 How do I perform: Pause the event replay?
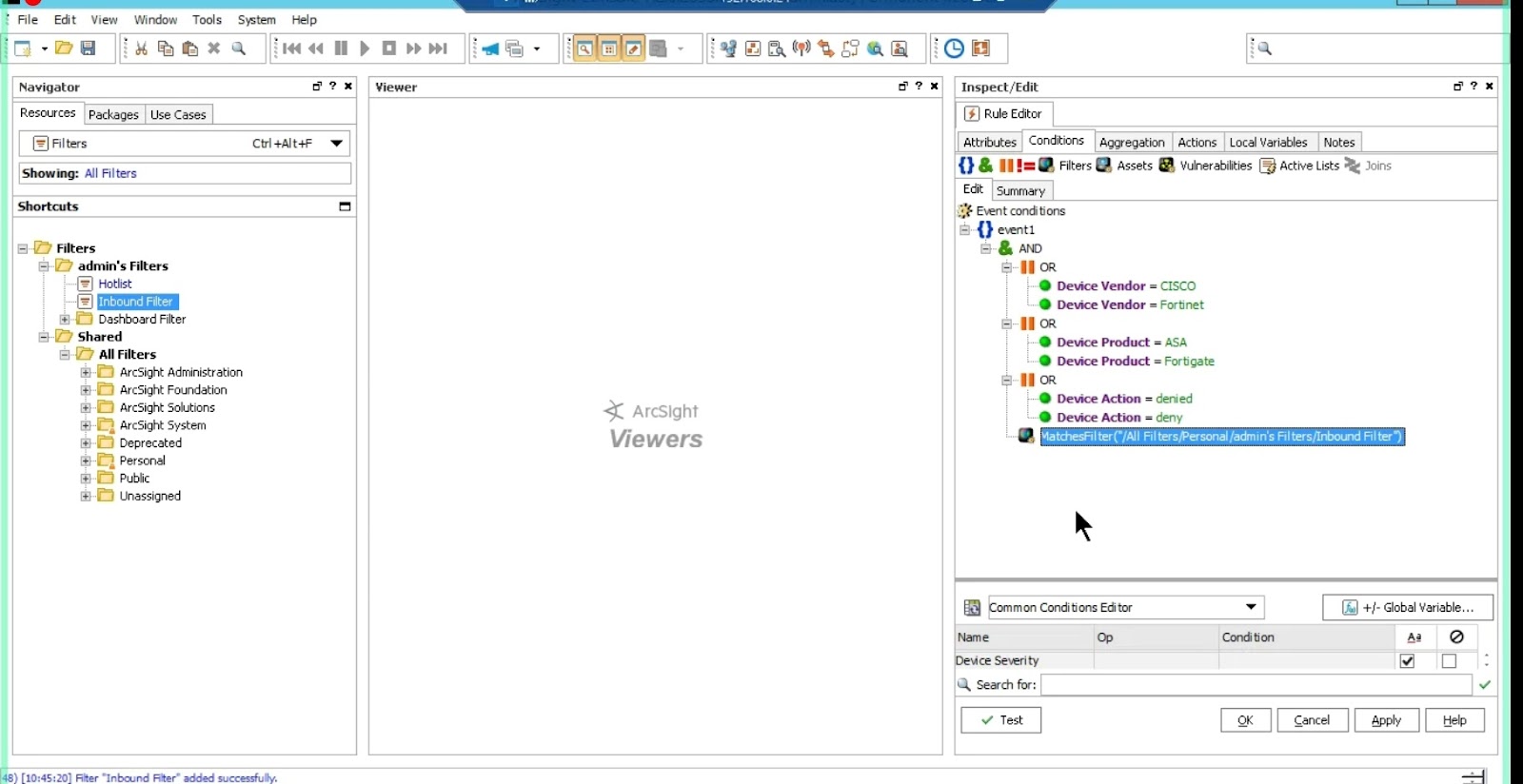tap(341, 49)
